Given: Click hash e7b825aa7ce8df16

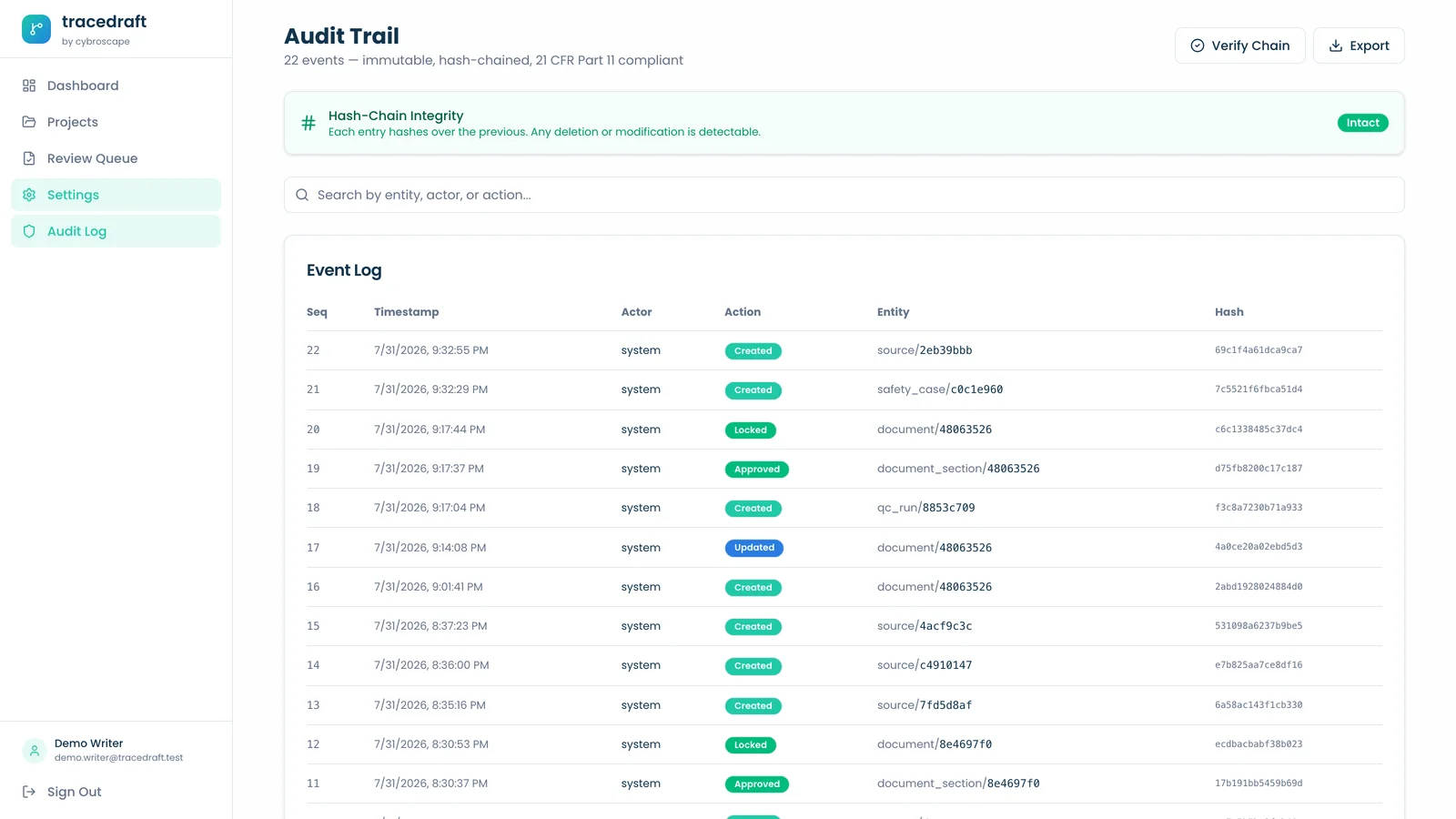Looking at the screenshot, I should pos(1259,665).
